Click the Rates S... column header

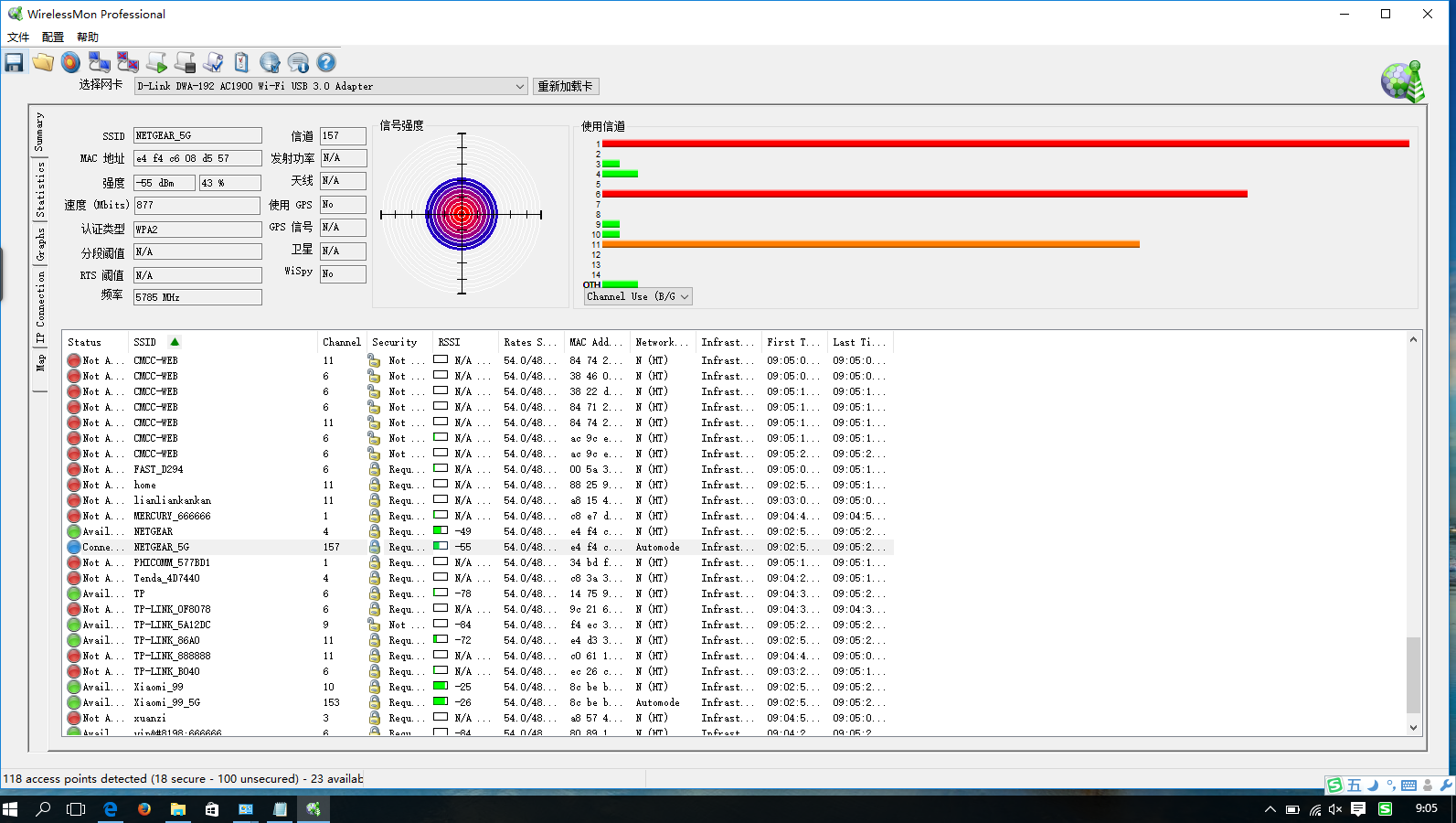[531, 342]
